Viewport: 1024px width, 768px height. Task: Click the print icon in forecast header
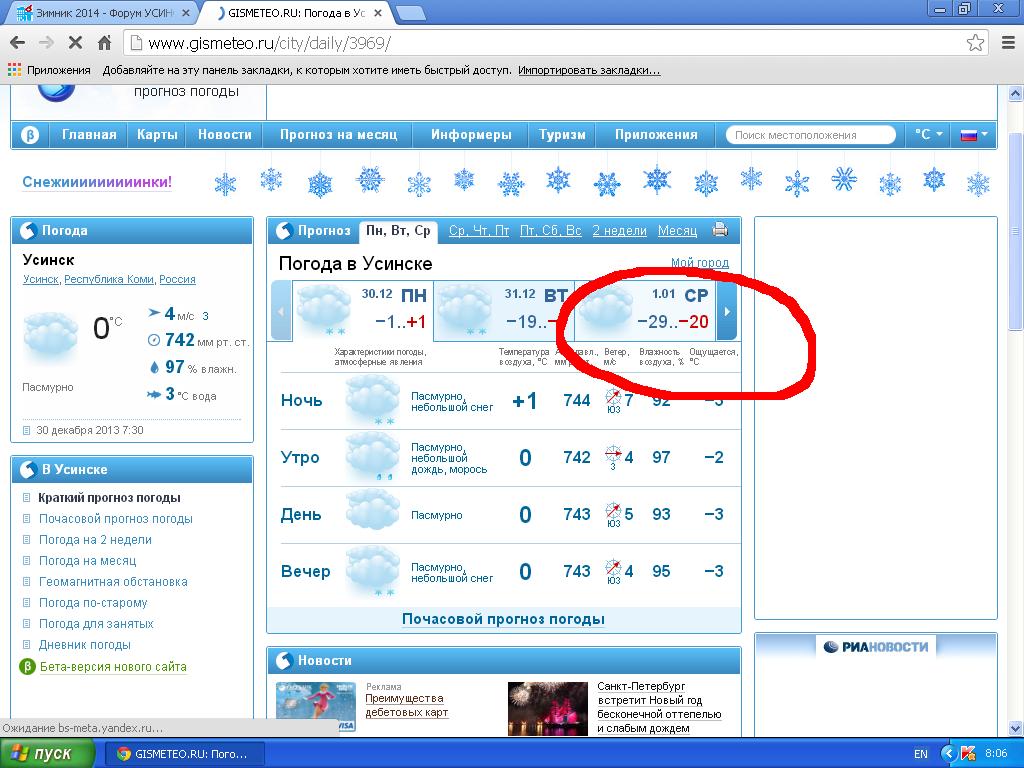point(720,230)
